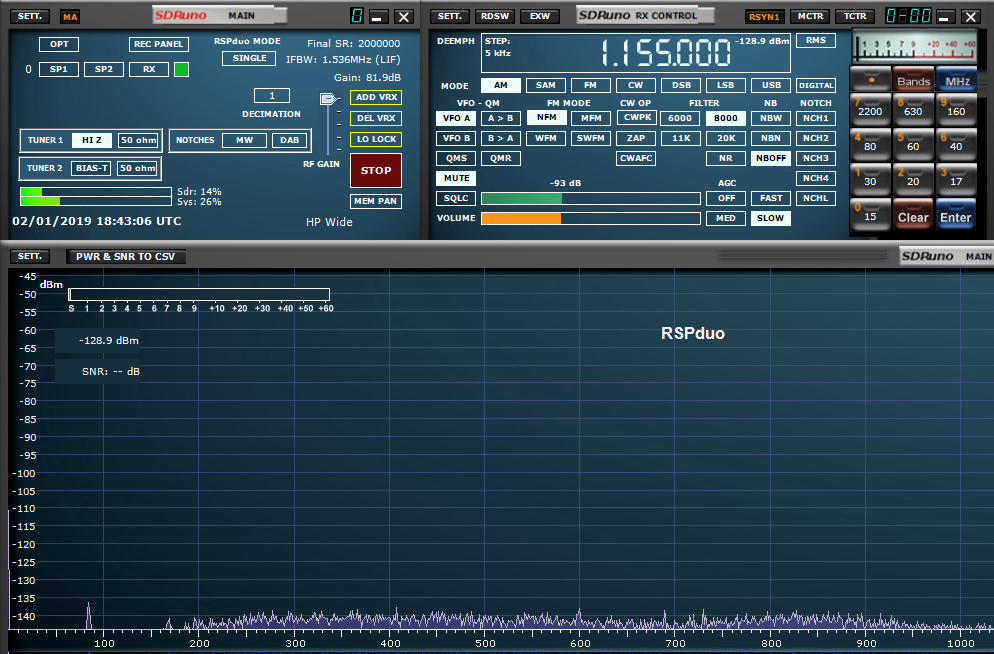This screenshot has height=654, width=994.
Task: Click LO LOCK button
Action: coord(376,139)
